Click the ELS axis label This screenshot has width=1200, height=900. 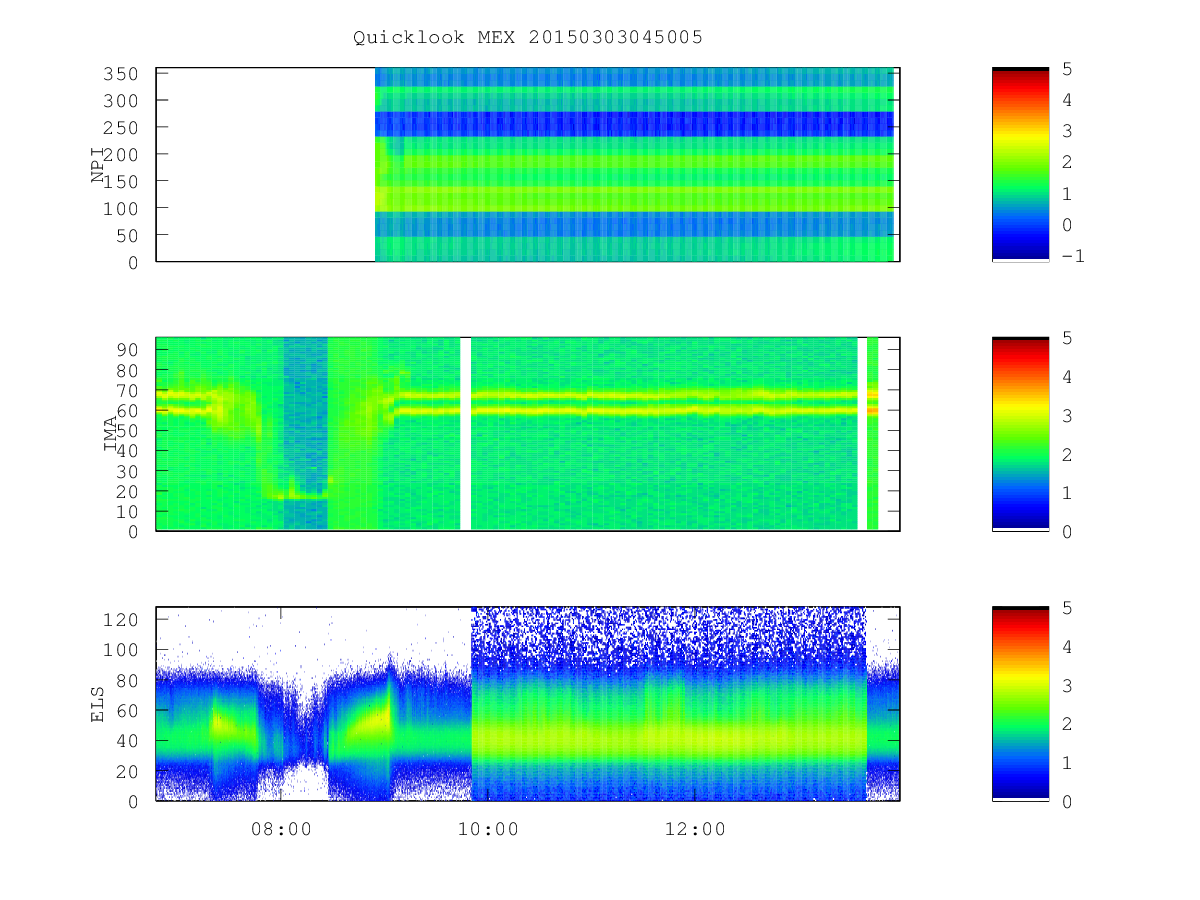(98, 703)
